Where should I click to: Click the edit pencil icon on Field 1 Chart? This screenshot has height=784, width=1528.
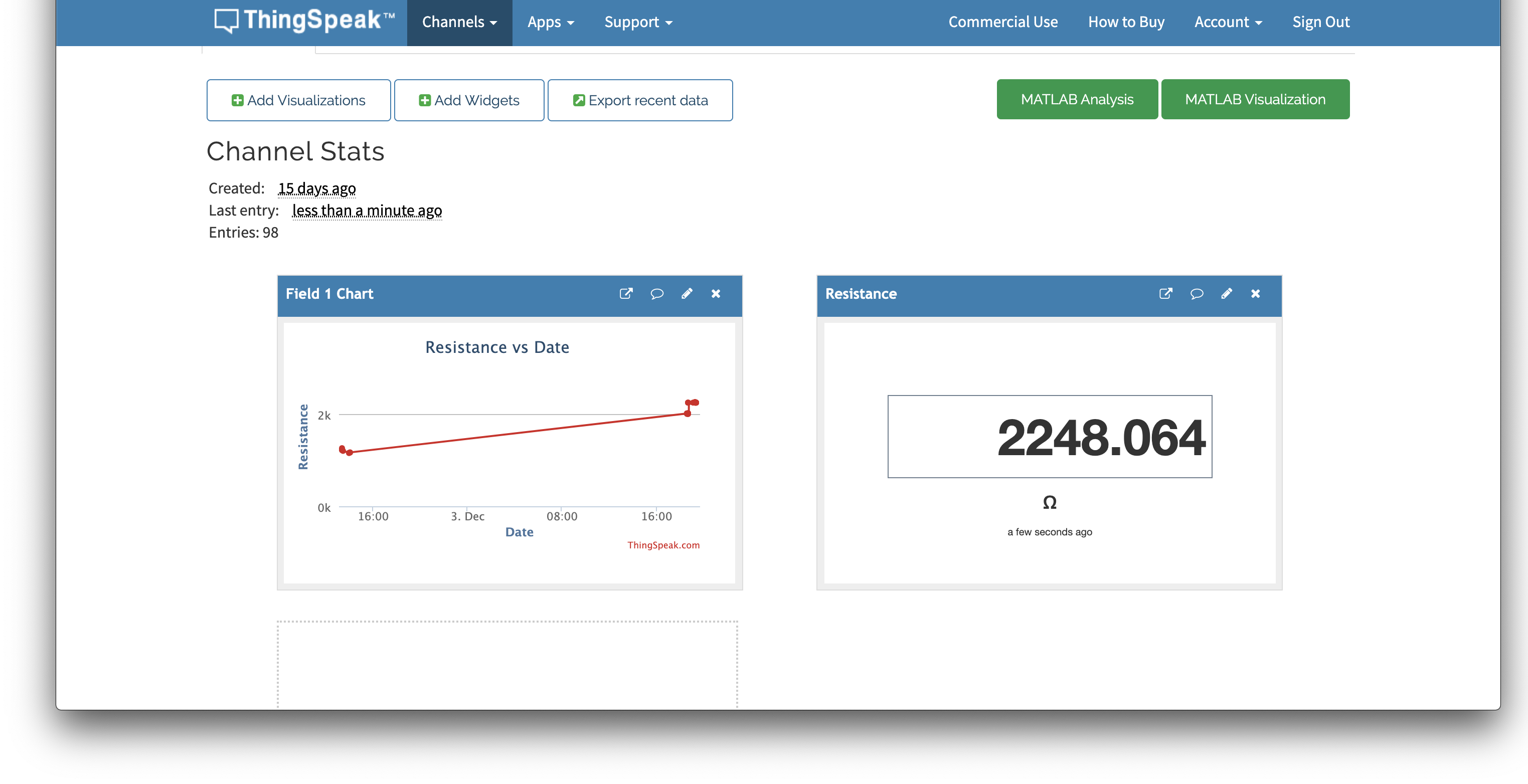[x=686, y=293]
